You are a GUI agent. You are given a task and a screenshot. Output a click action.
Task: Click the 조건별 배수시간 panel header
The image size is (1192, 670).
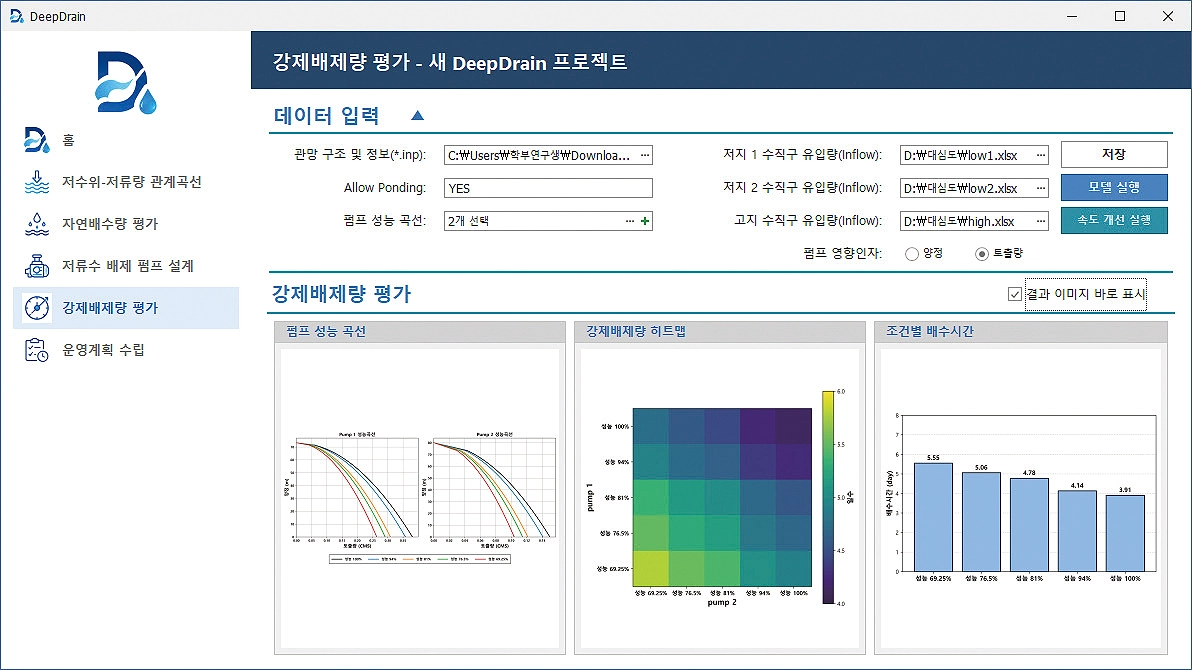pyautogui.click(x=1020, y=332)
